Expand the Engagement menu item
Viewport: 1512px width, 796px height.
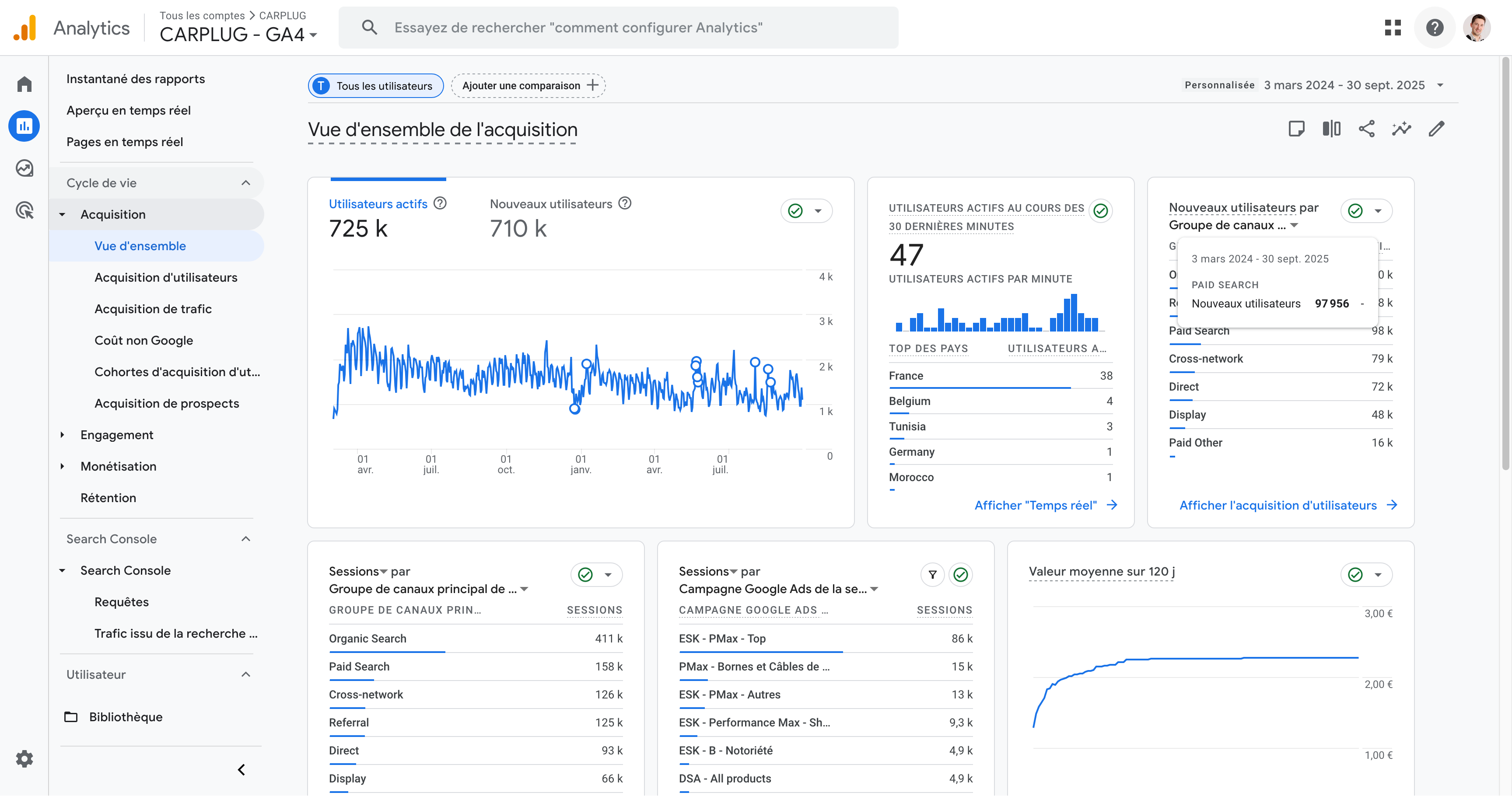pyautogui.click(x=117, y=435)
